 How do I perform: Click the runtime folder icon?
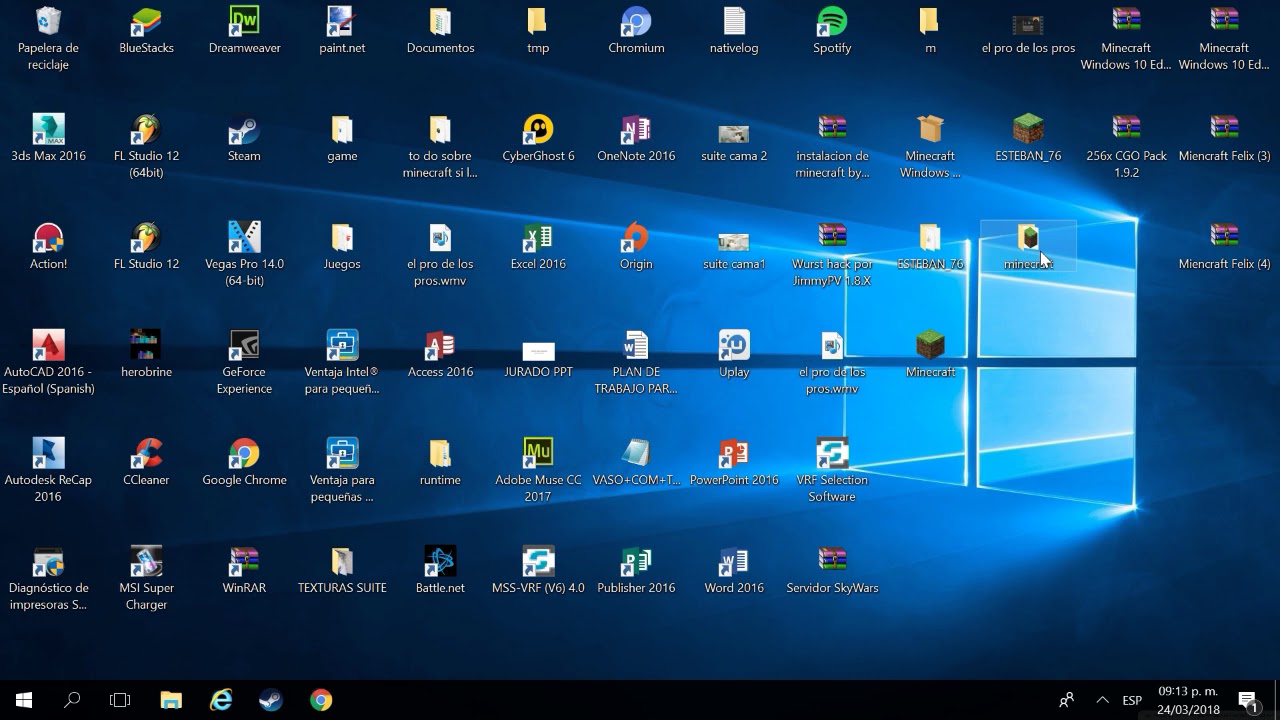(440, 462)
